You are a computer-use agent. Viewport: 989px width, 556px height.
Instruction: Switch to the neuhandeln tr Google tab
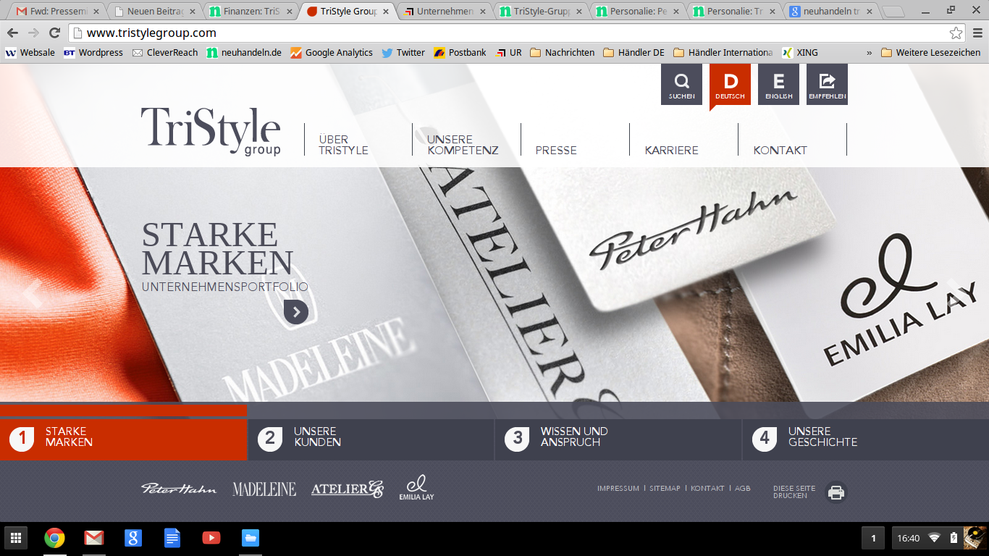(x=831, y=11)
